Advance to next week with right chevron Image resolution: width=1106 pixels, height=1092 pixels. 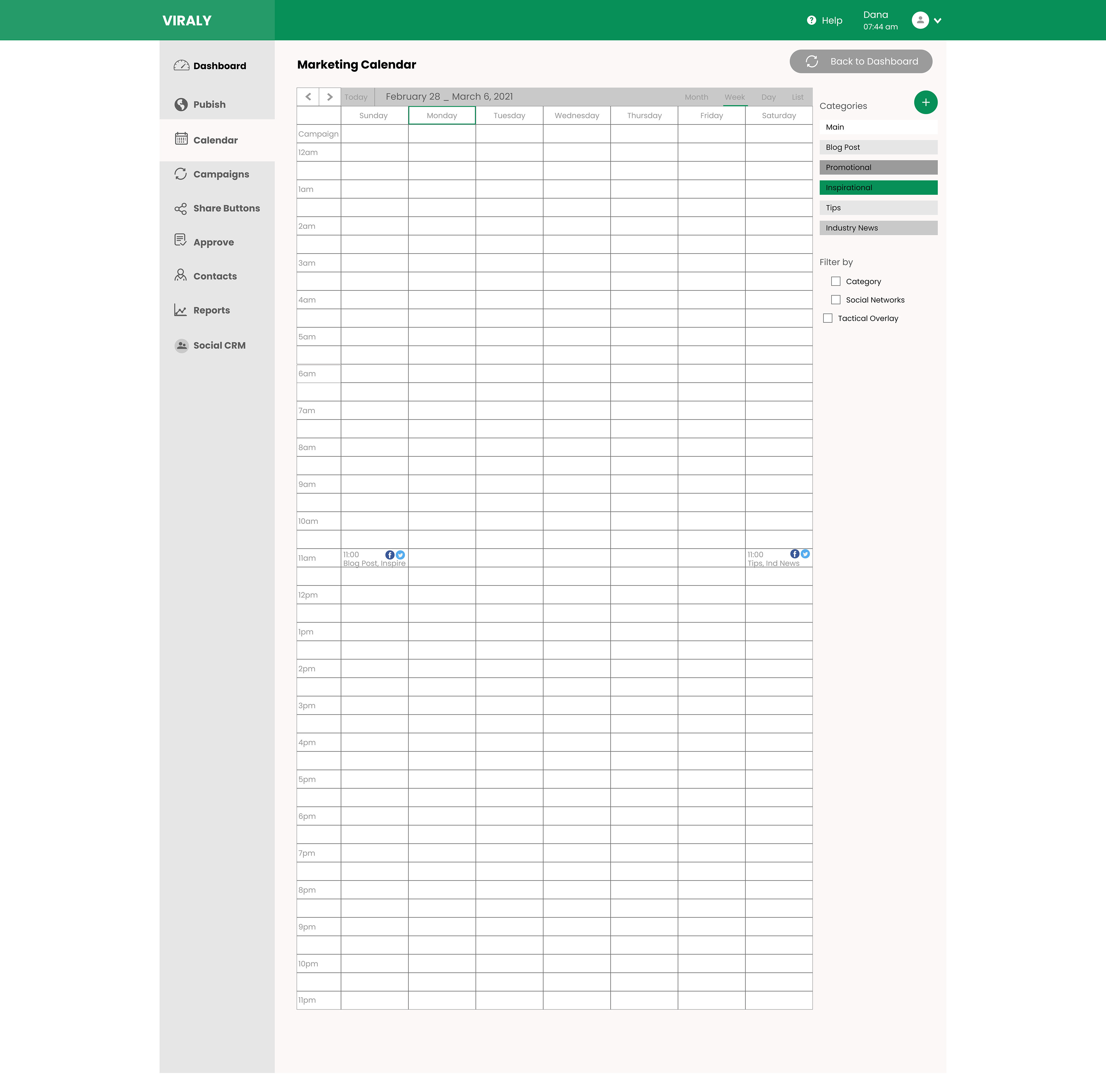click(x=330, y=97)
